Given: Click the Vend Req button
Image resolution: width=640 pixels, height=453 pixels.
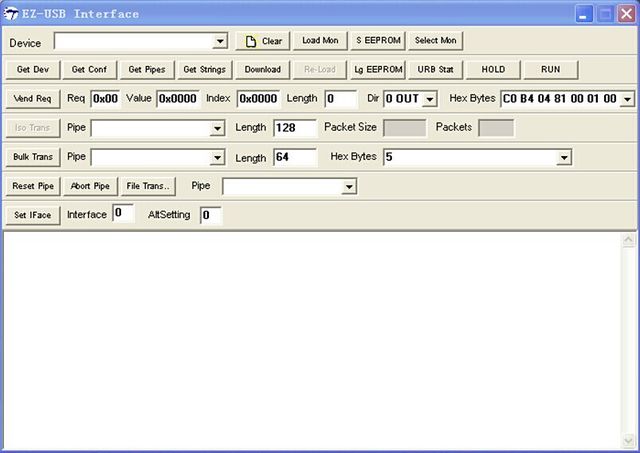Looking at the screenshot, I should (x=33, y=99).
